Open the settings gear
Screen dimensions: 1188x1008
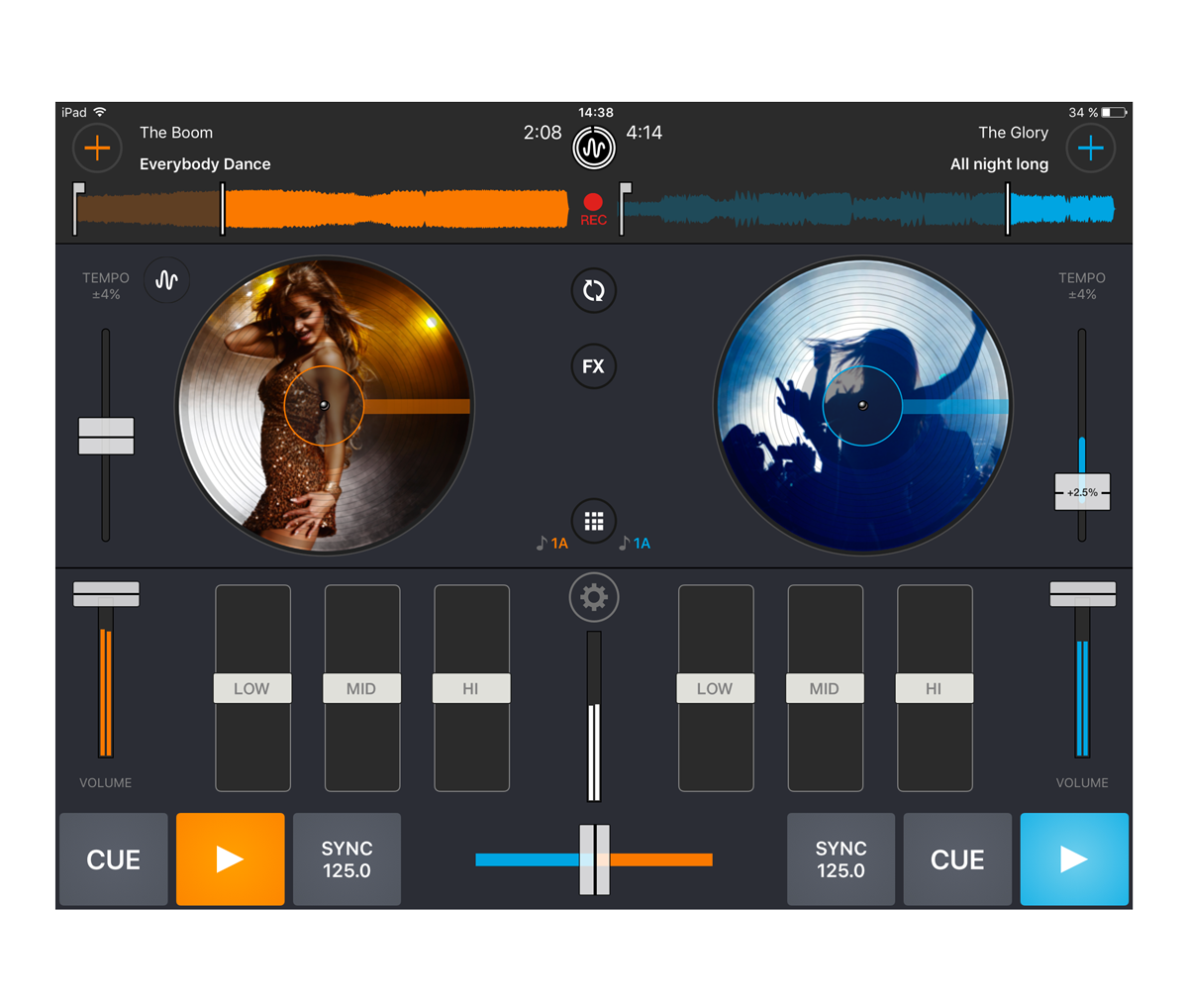(x=594, y=597)
